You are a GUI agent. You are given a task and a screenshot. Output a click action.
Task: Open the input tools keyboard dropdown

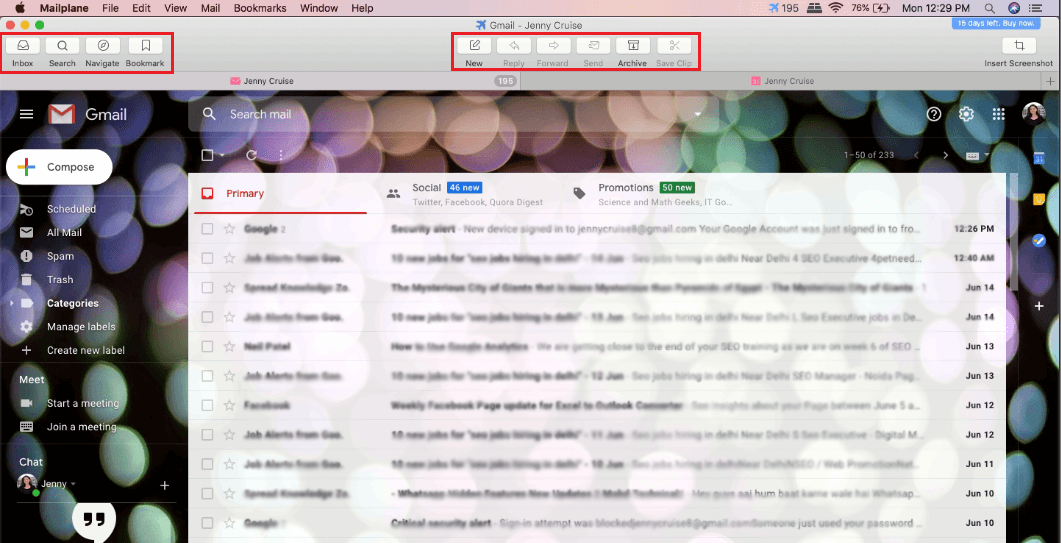(977, 155)
